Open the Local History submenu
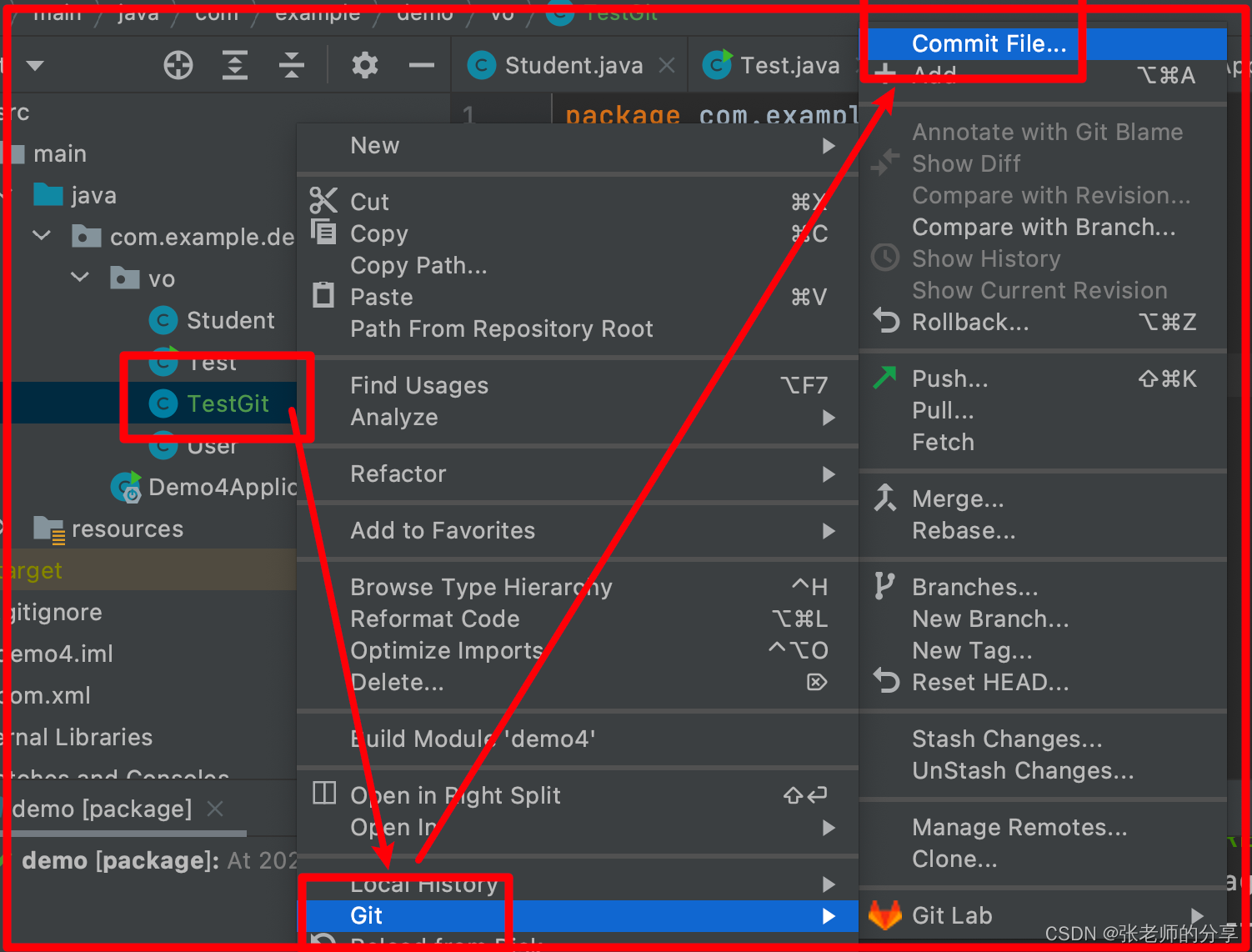The height and width of the screenshot is (952, 1252). pos(578,884)
